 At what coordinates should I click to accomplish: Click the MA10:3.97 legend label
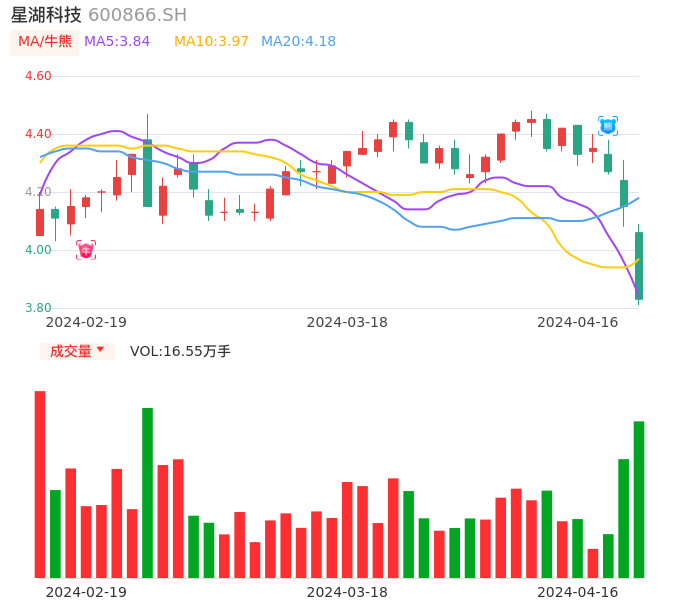[x=211, y=42]
